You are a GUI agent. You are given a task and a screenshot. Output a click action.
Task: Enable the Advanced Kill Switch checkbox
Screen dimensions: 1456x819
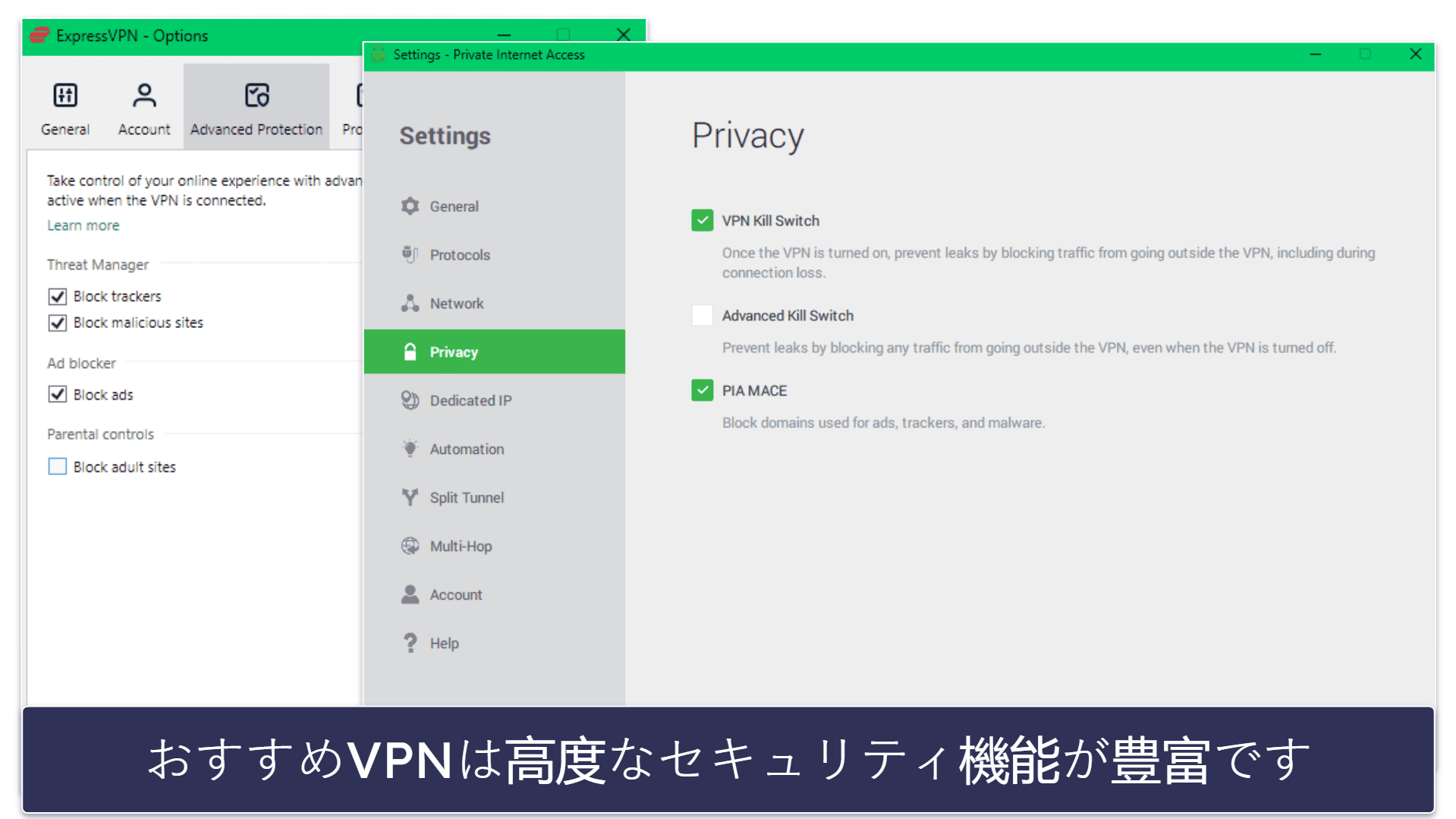702,315
